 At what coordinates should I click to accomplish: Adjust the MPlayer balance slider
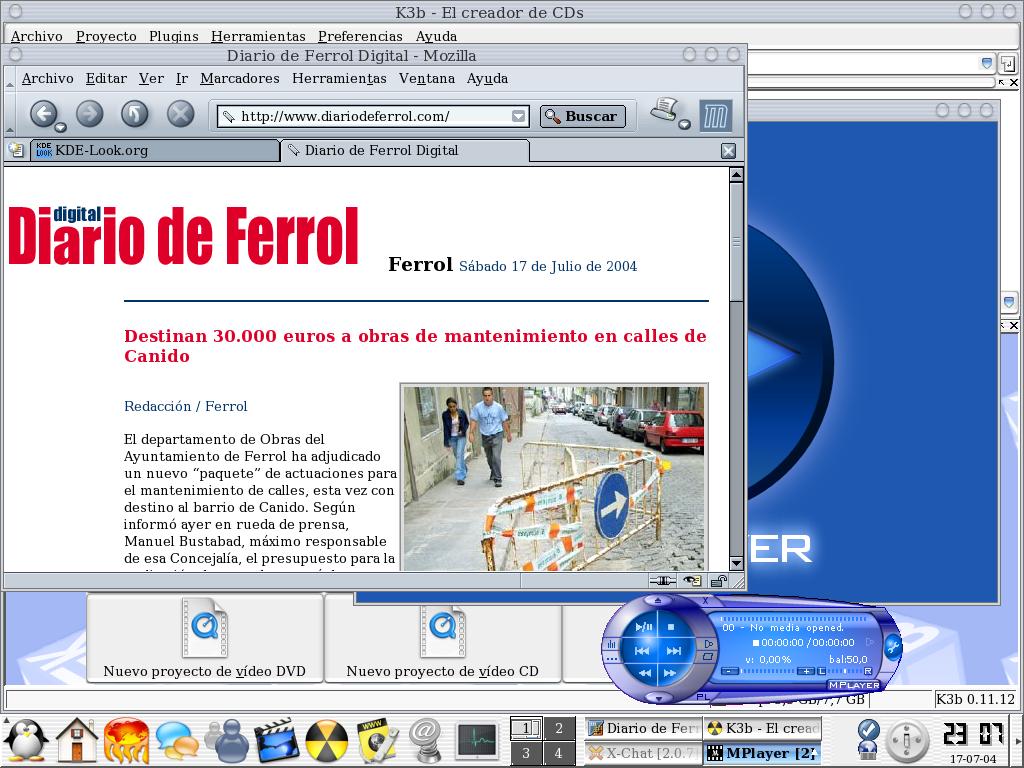(845, 671)
